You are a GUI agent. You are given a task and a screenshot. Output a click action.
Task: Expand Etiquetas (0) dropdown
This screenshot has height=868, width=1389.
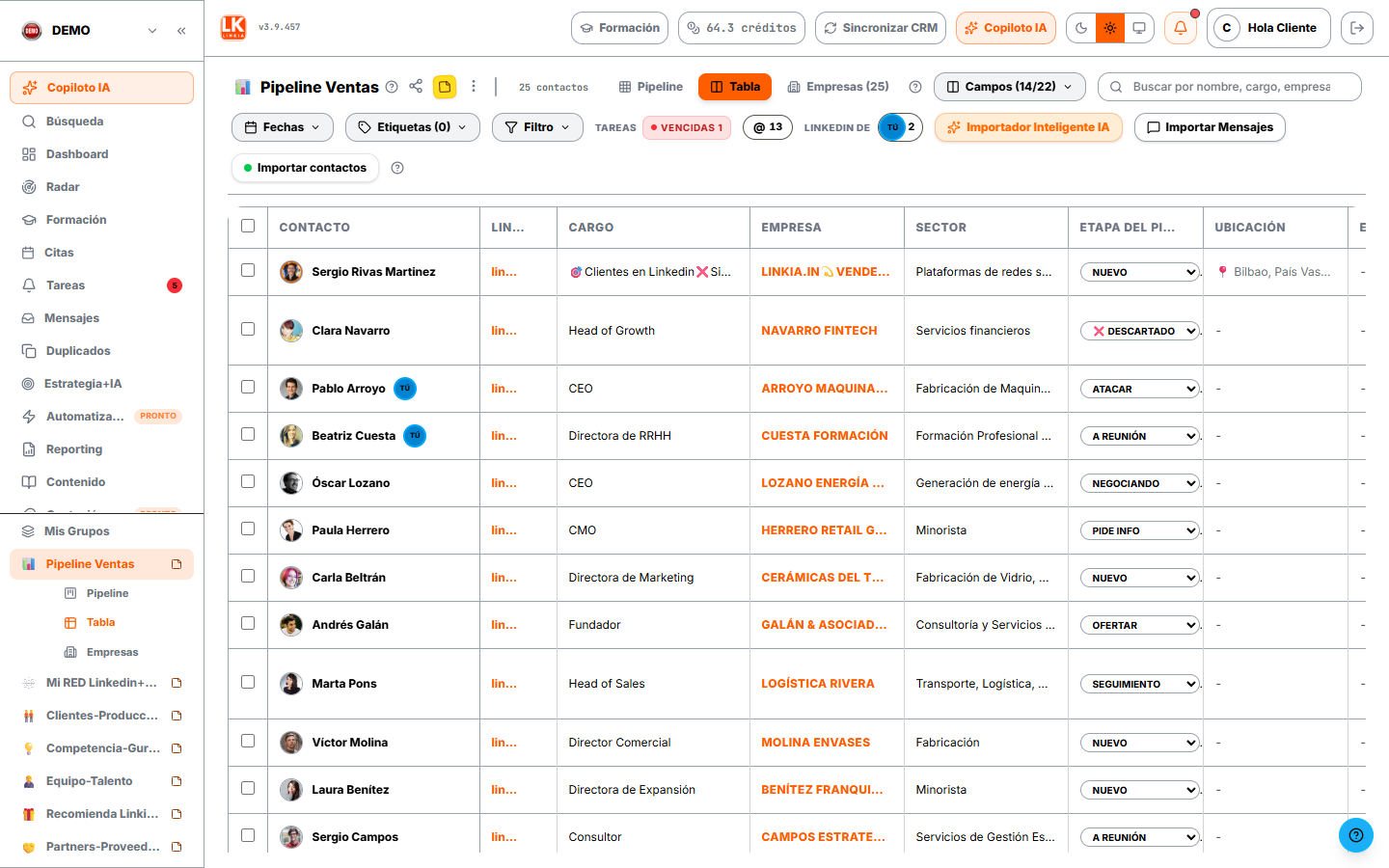point(413,127)
